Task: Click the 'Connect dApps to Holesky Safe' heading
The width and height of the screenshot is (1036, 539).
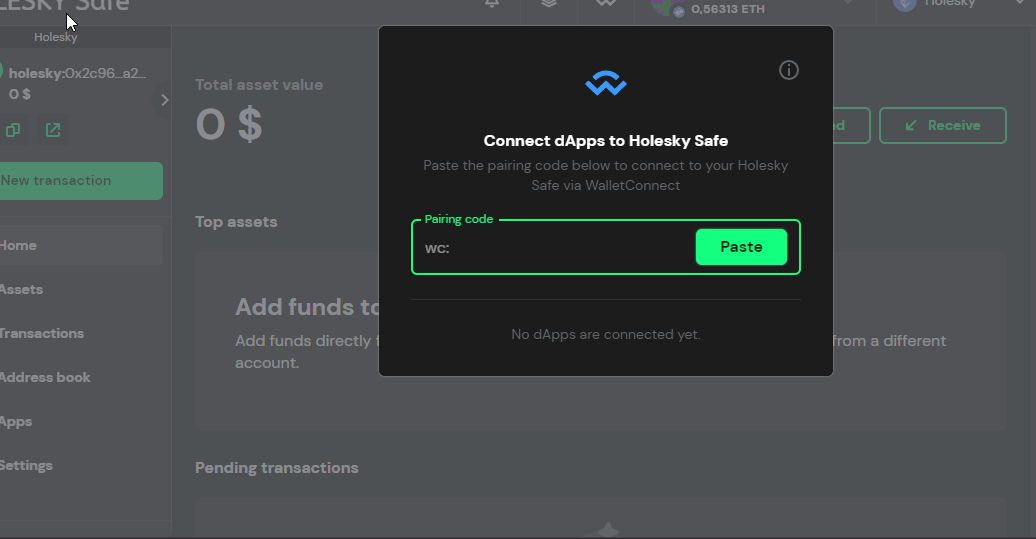Action: point(606,141)
